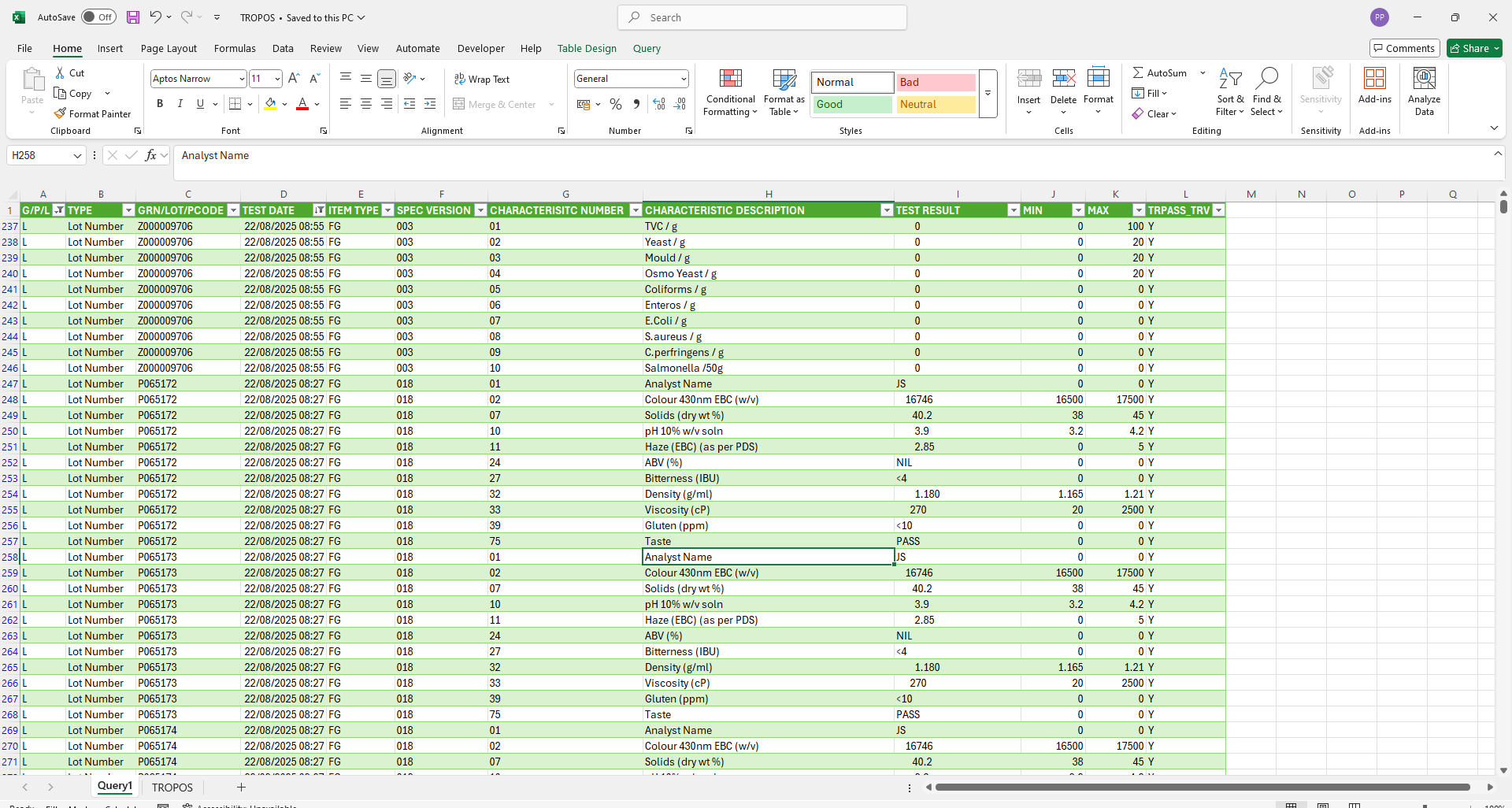Open Conditional Formatting menu
Viewport: 1512px width, 808px height.
731,93
